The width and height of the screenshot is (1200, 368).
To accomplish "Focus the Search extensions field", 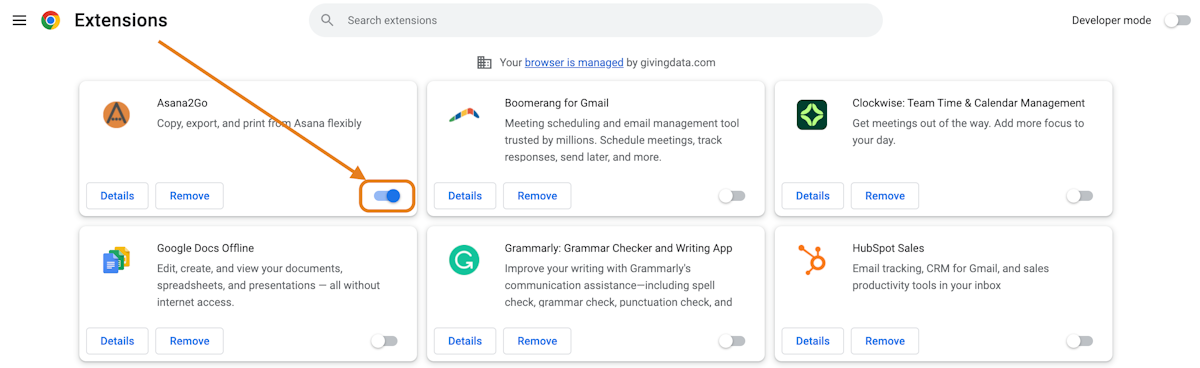I will point(595,20).
